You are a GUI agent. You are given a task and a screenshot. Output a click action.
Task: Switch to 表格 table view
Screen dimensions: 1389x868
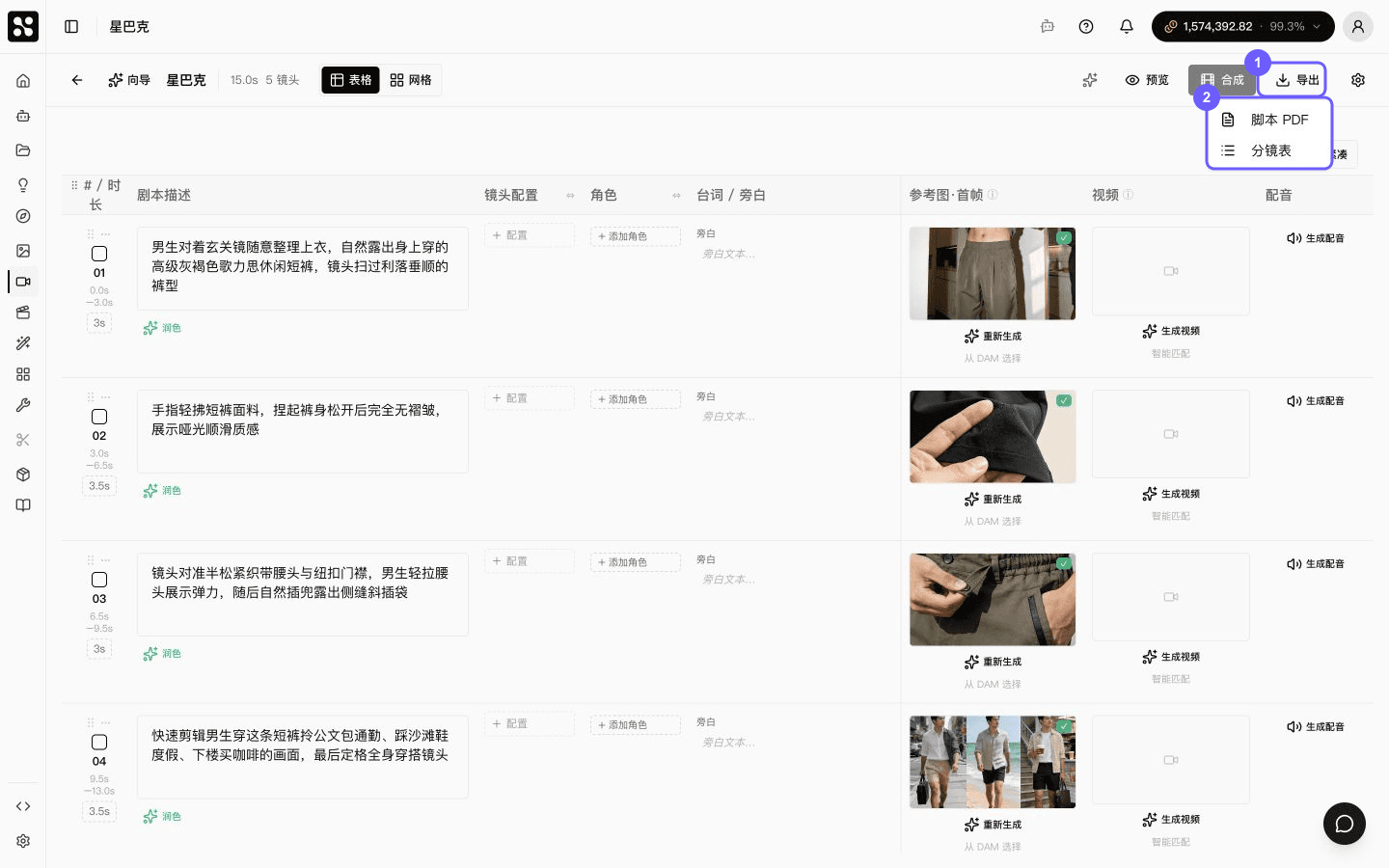click(x=350, y=80)
